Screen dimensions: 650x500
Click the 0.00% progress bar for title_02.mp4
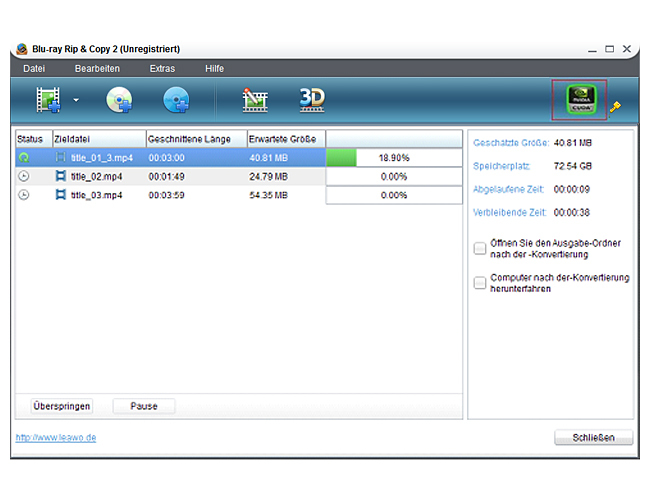(394, 176)
